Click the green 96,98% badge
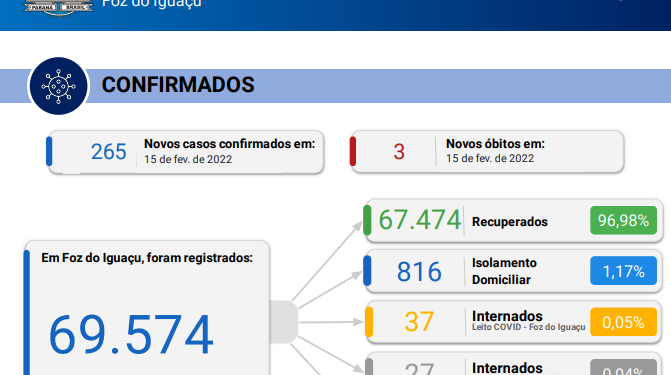This screenshot has height=375, width=671. pos(623,220)
